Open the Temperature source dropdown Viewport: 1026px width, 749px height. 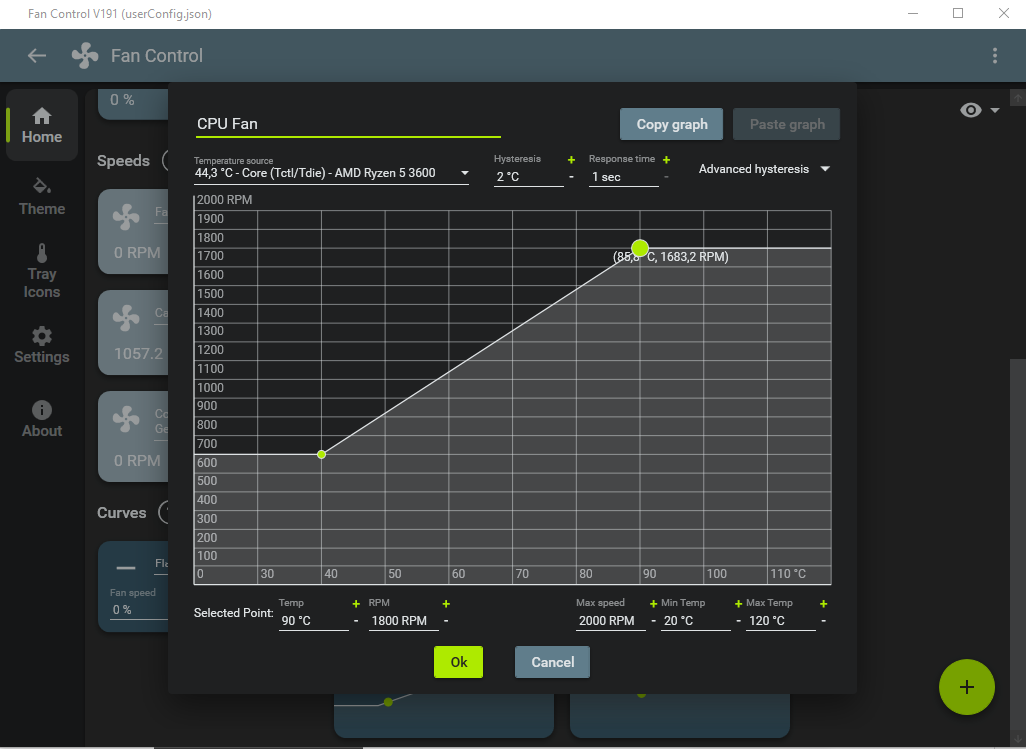coord(331,173)
